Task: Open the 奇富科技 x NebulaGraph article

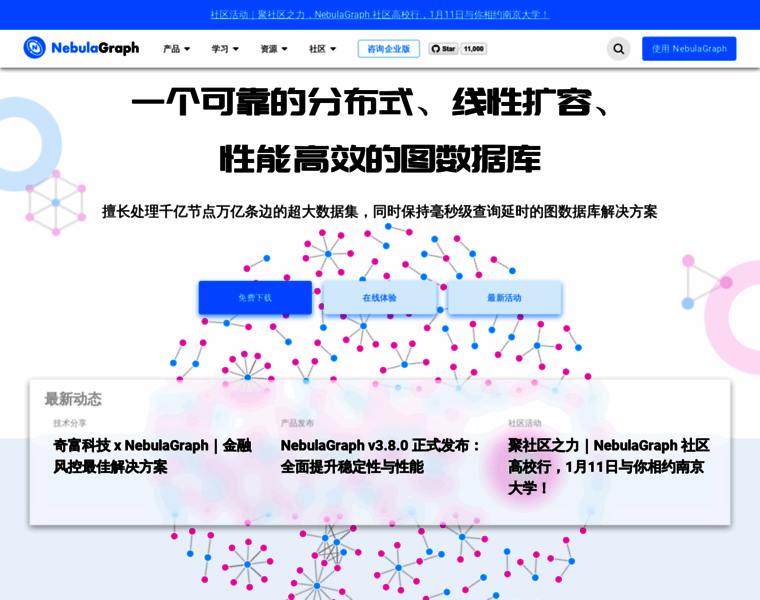Action: tap(152, 456)
